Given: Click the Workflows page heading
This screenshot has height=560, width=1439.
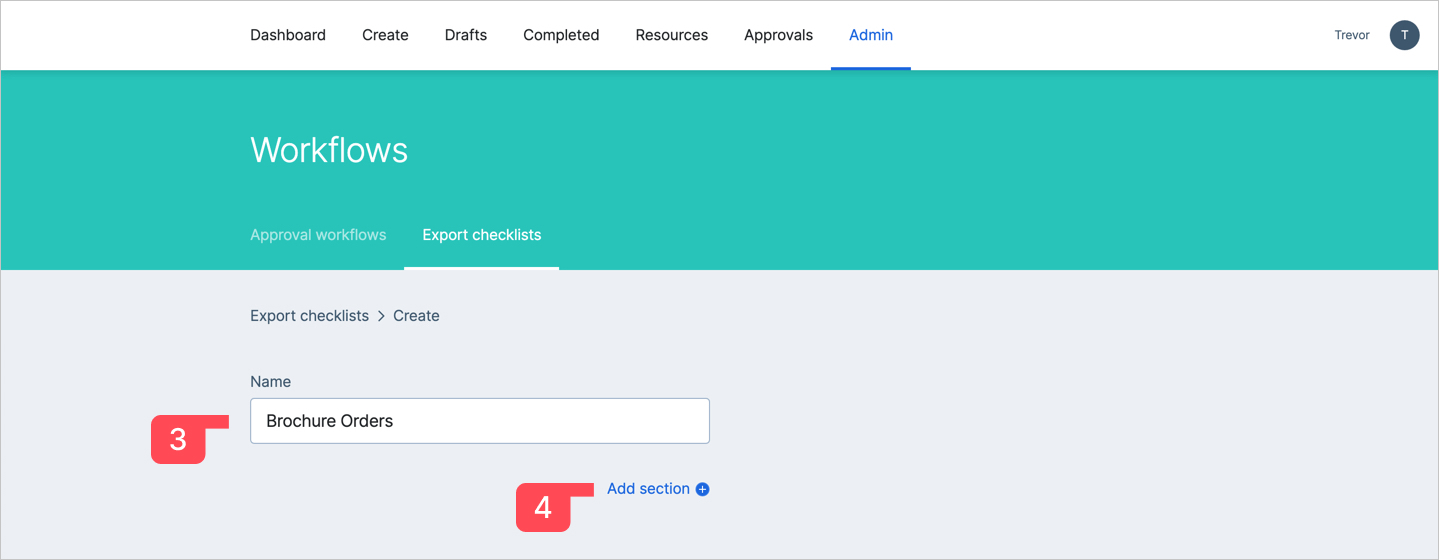Looking at the screenshot, I should 329,150.
